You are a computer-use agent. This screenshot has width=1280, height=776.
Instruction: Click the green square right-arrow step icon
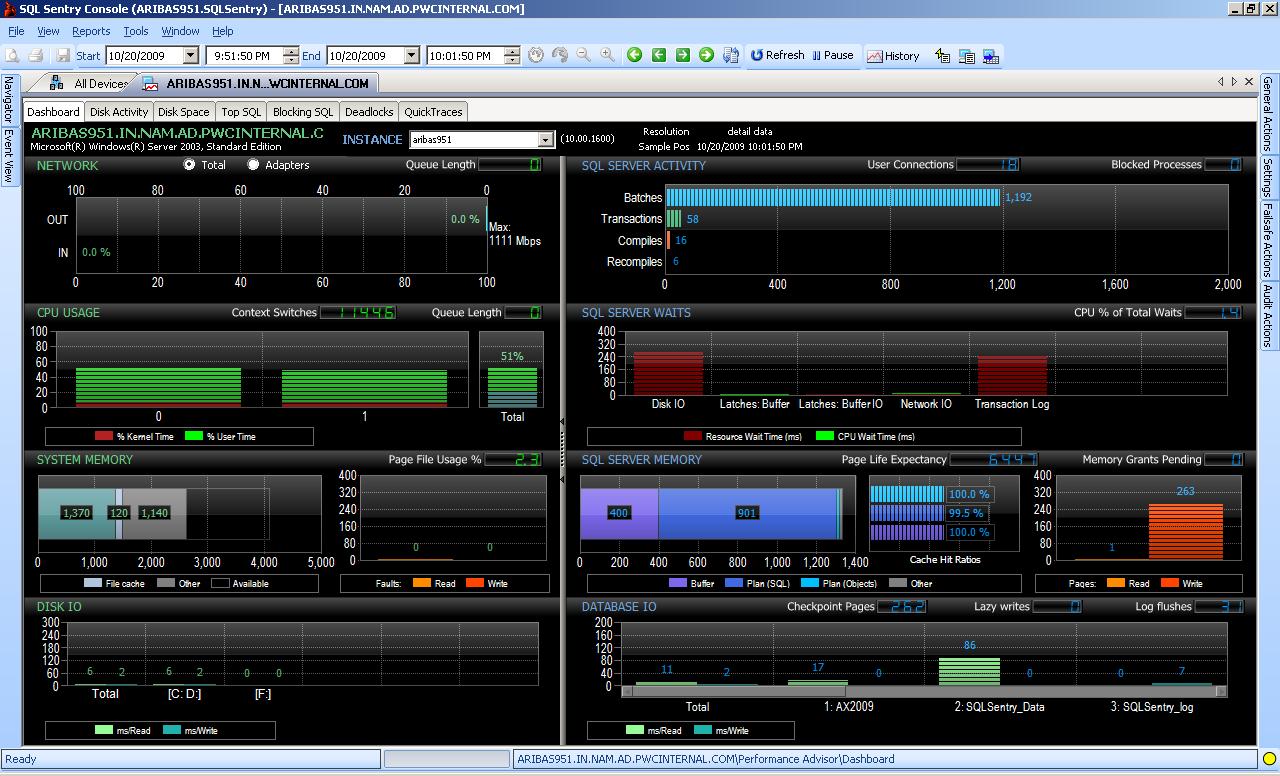tap(683, 56)
